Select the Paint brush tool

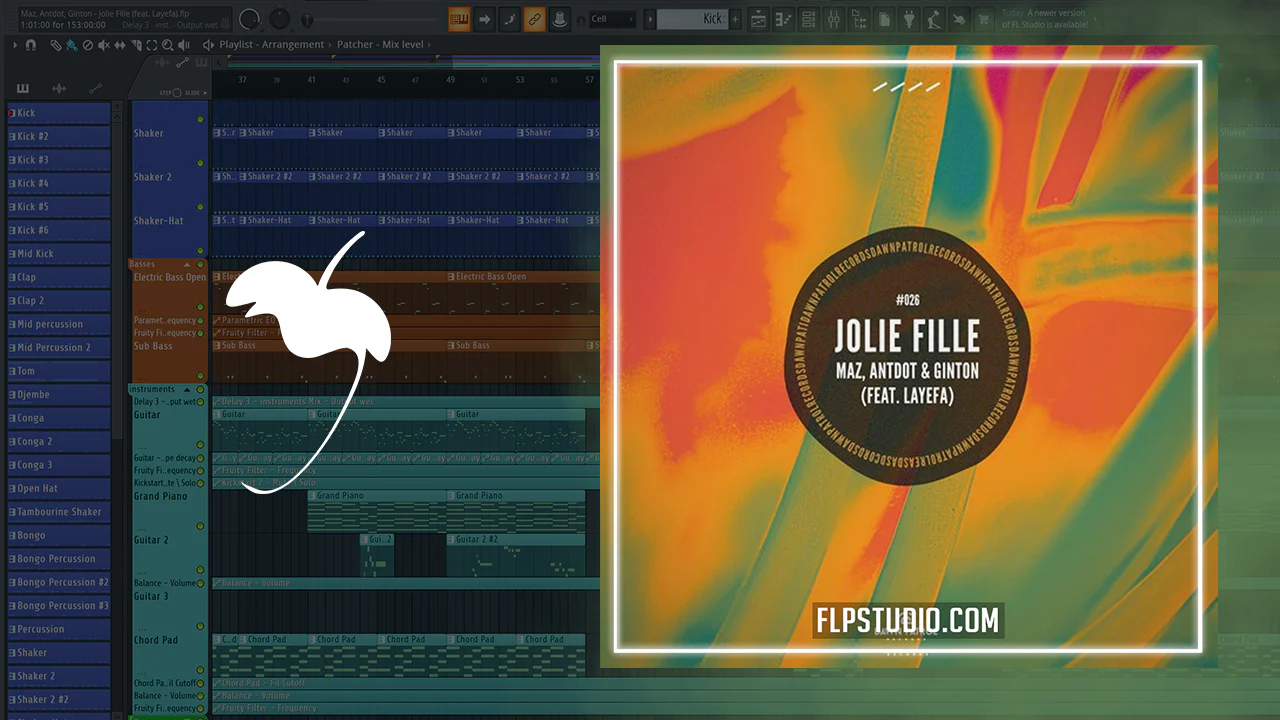pyautogui.click(x=72, y=45)
